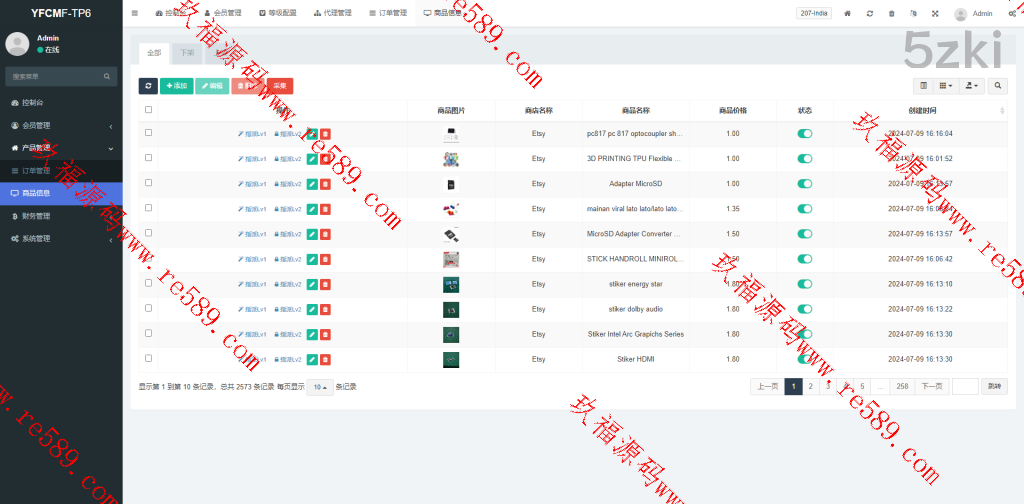Check the select-all checkbox in table header
The width and height of the screenshot is (1024, 504).
click(149, 110)
